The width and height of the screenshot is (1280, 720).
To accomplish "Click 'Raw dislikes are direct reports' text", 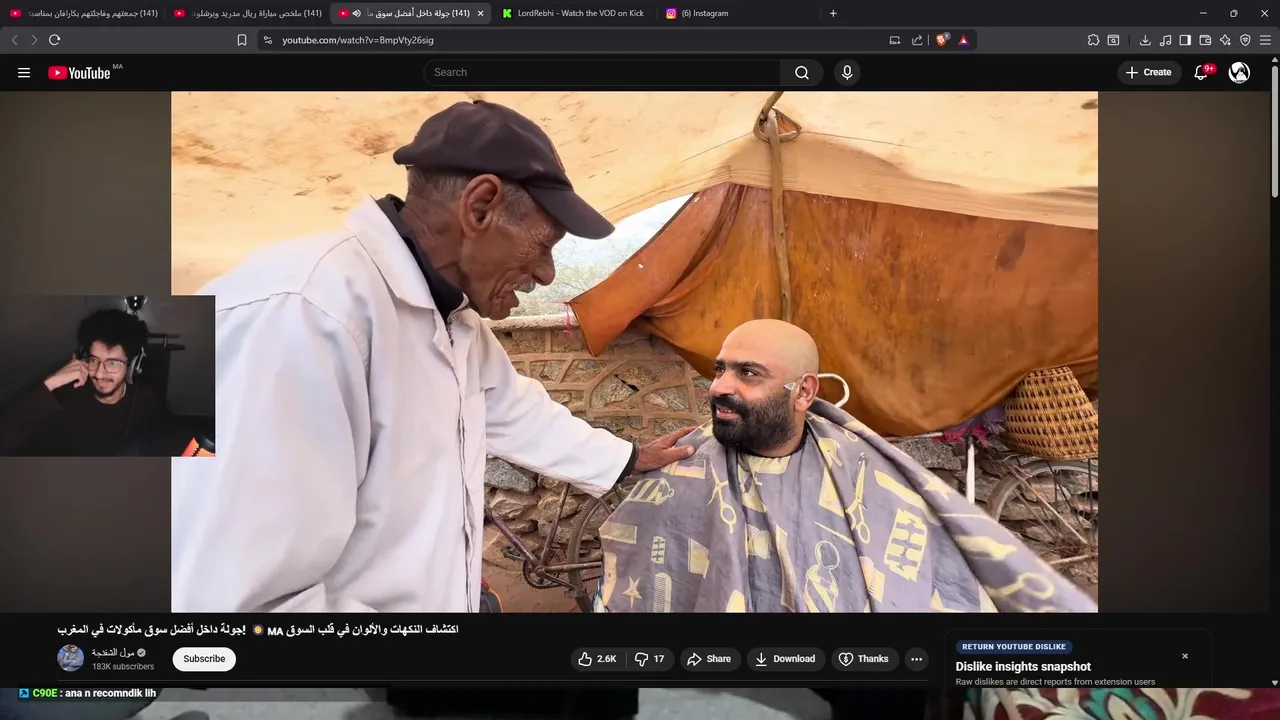I will 1055,682.
